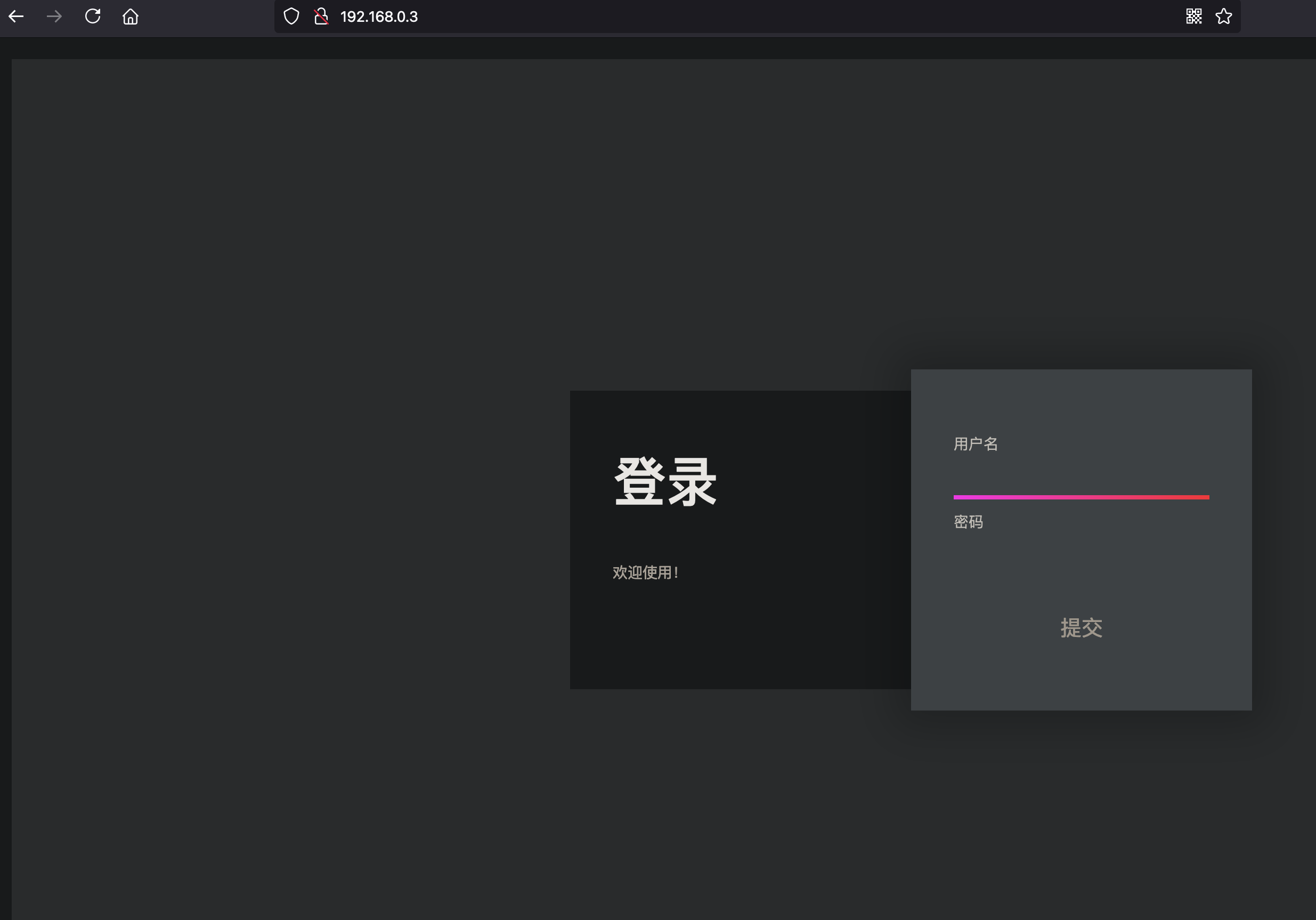This screenshot has width=1316, height=920.
Task: Open the tracking protection shield panel
Action: coord(291,17)
